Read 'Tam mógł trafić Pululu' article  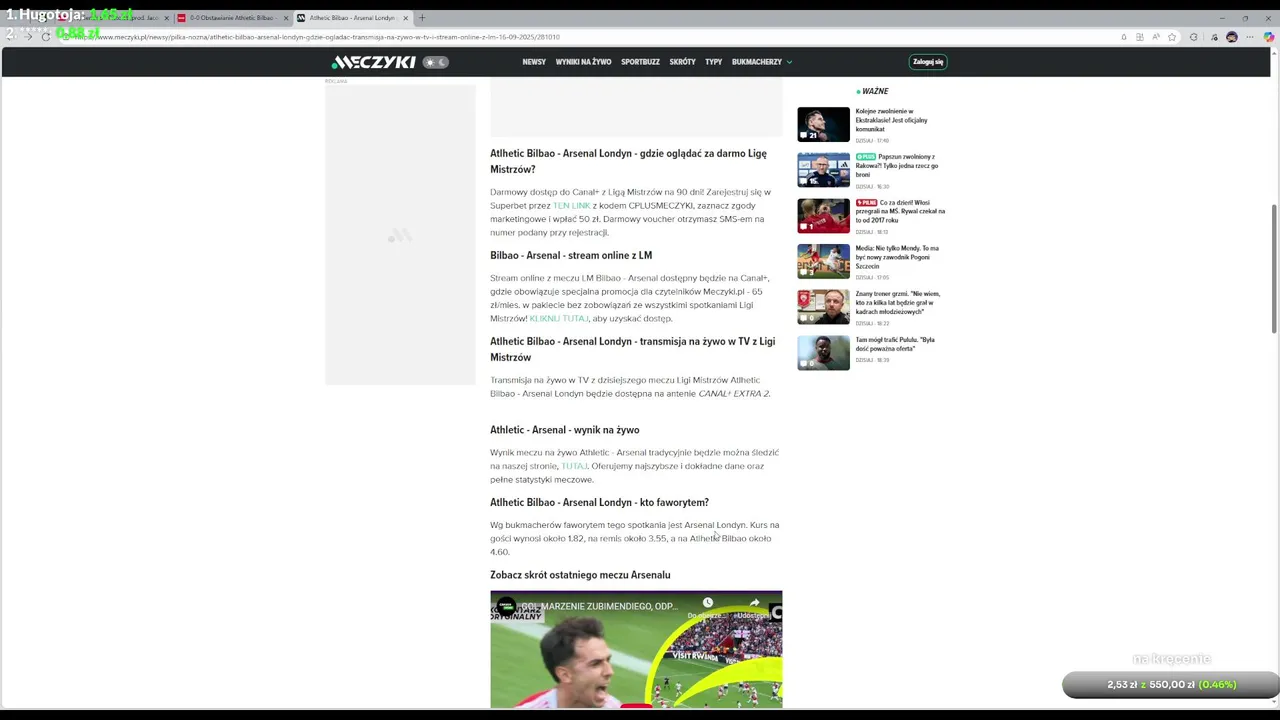[x=895, y=344]
